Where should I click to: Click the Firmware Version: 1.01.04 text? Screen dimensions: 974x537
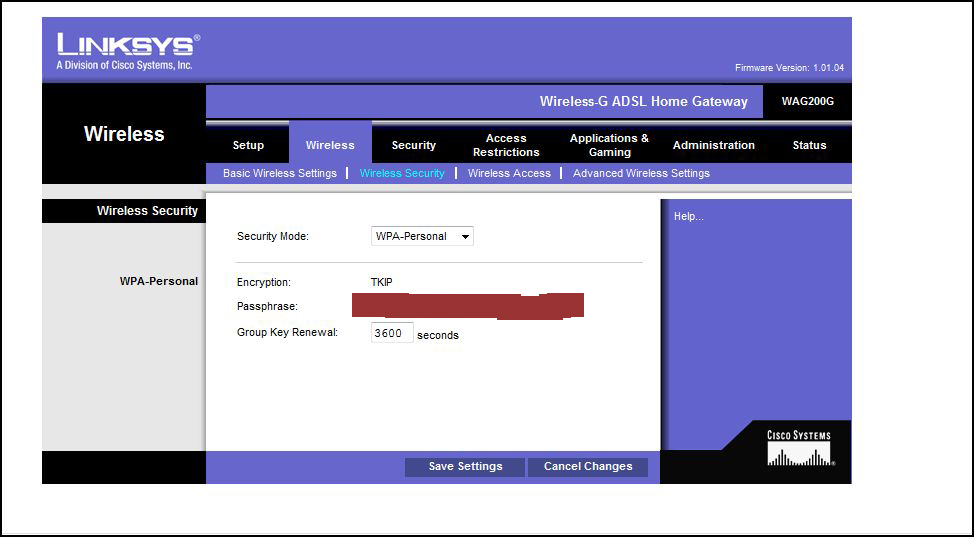[790, 68]
